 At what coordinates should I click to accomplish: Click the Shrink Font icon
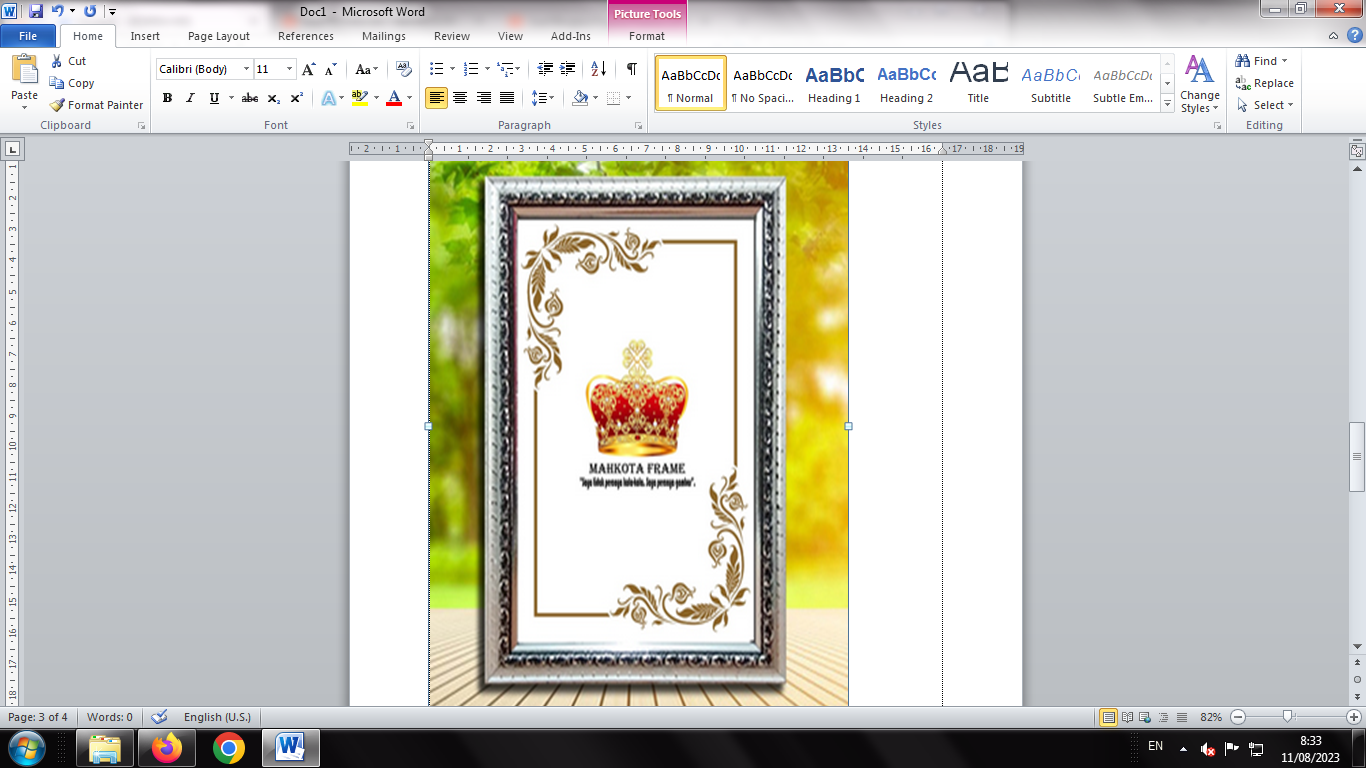pos(330,69)
